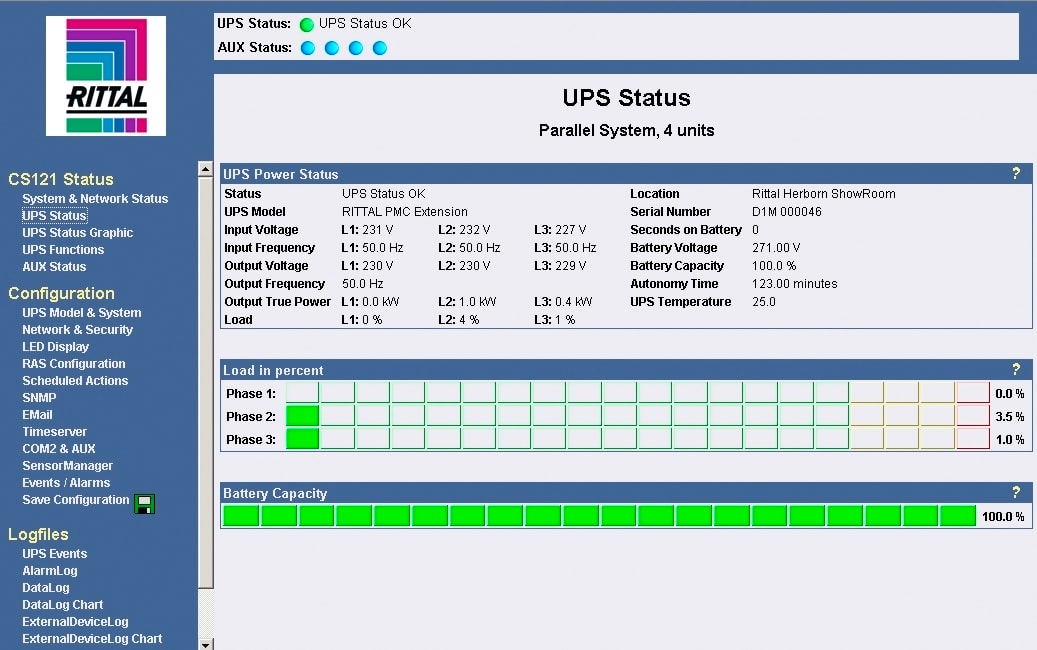Click the sidebar scroll up arrow
This screenshot has width=1037, height=650.
pyautogui.click(x=206, y=169)
